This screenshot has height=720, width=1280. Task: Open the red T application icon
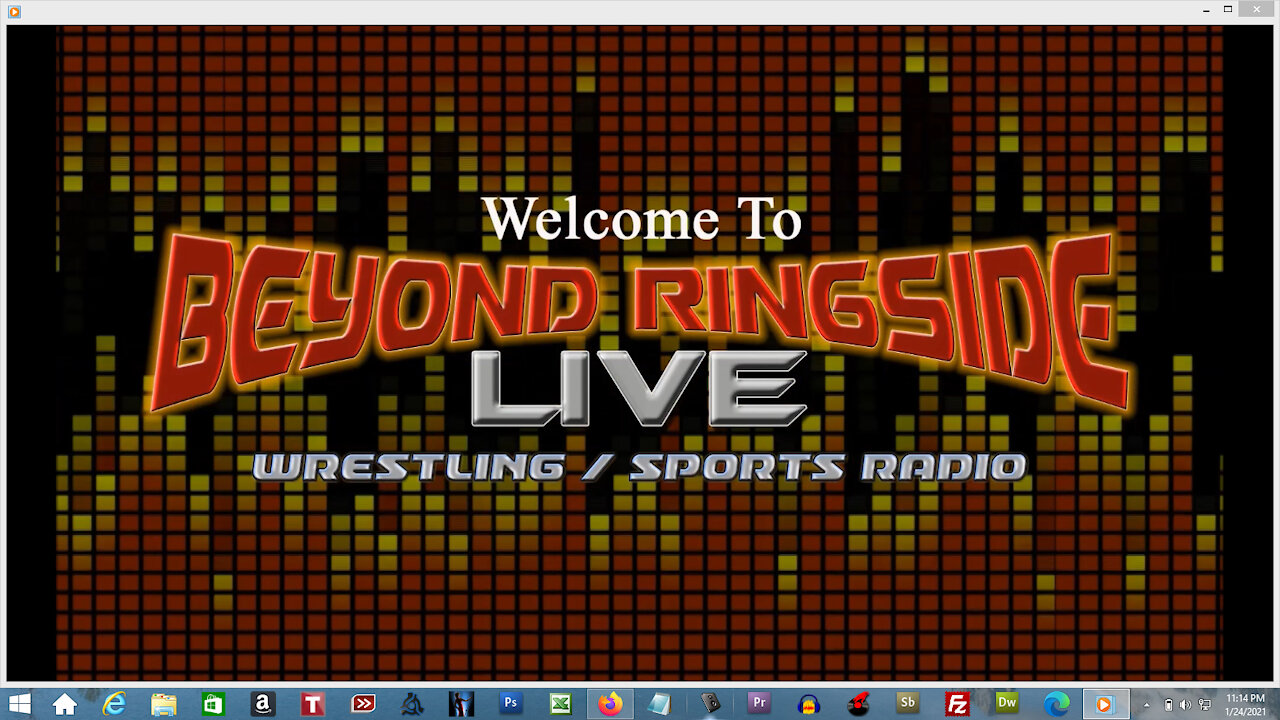point(312,704)
